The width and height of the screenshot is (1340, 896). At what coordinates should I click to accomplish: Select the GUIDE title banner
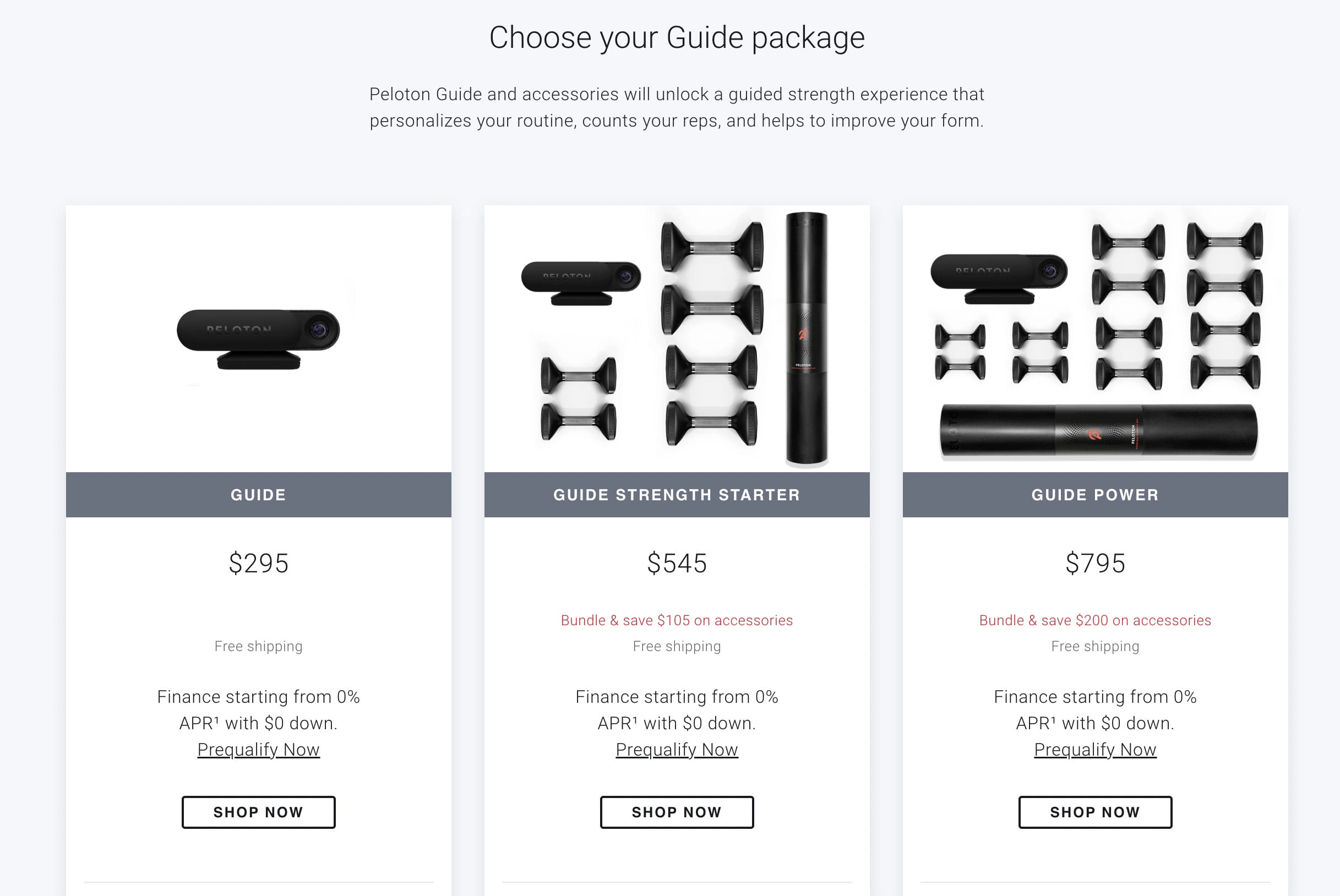tap(258, 495)
